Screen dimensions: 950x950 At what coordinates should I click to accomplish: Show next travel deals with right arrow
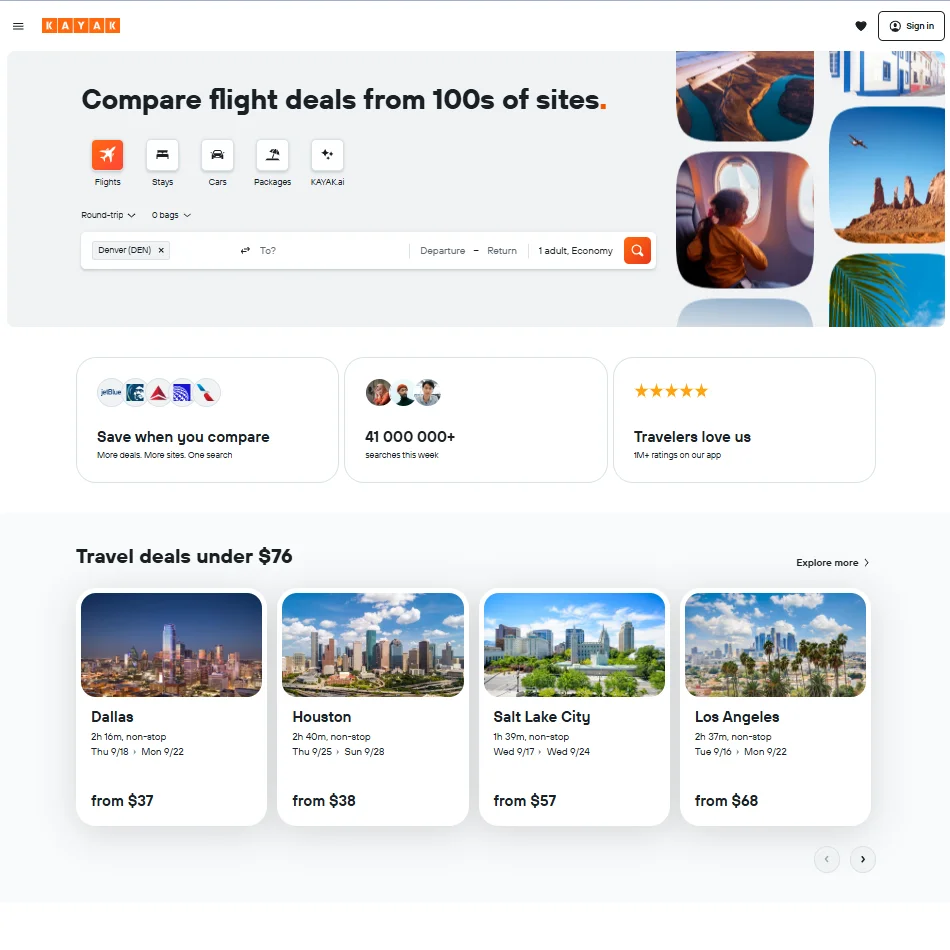point(862,859)
